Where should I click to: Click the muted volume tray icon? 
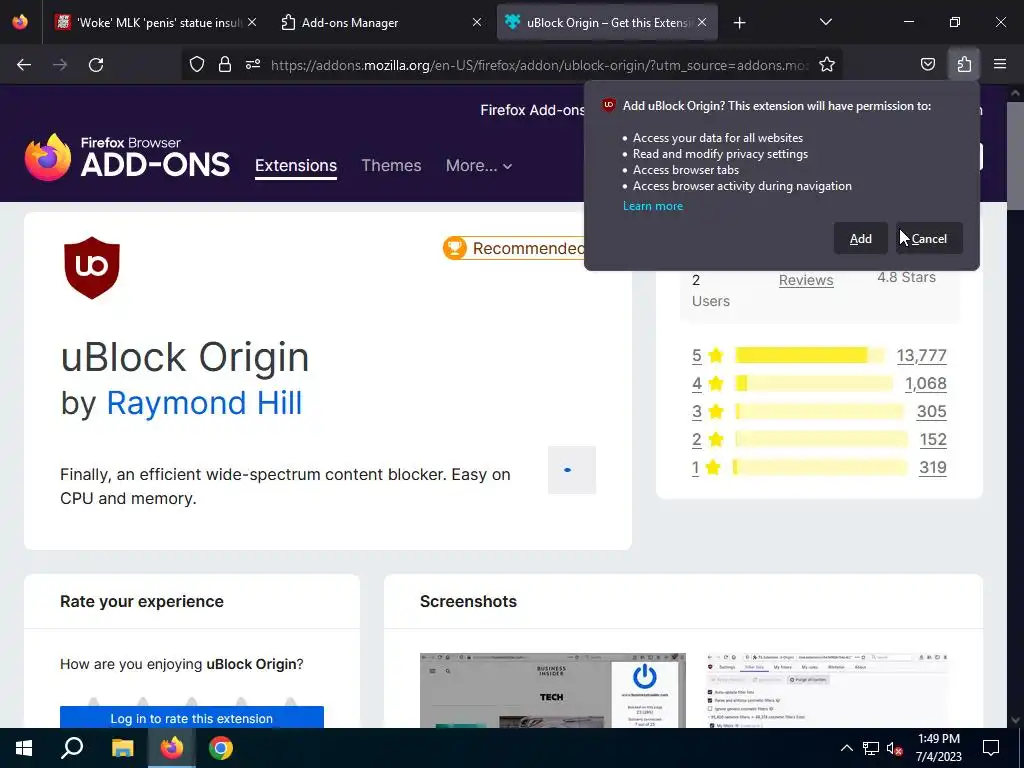[x=894, y=748]
